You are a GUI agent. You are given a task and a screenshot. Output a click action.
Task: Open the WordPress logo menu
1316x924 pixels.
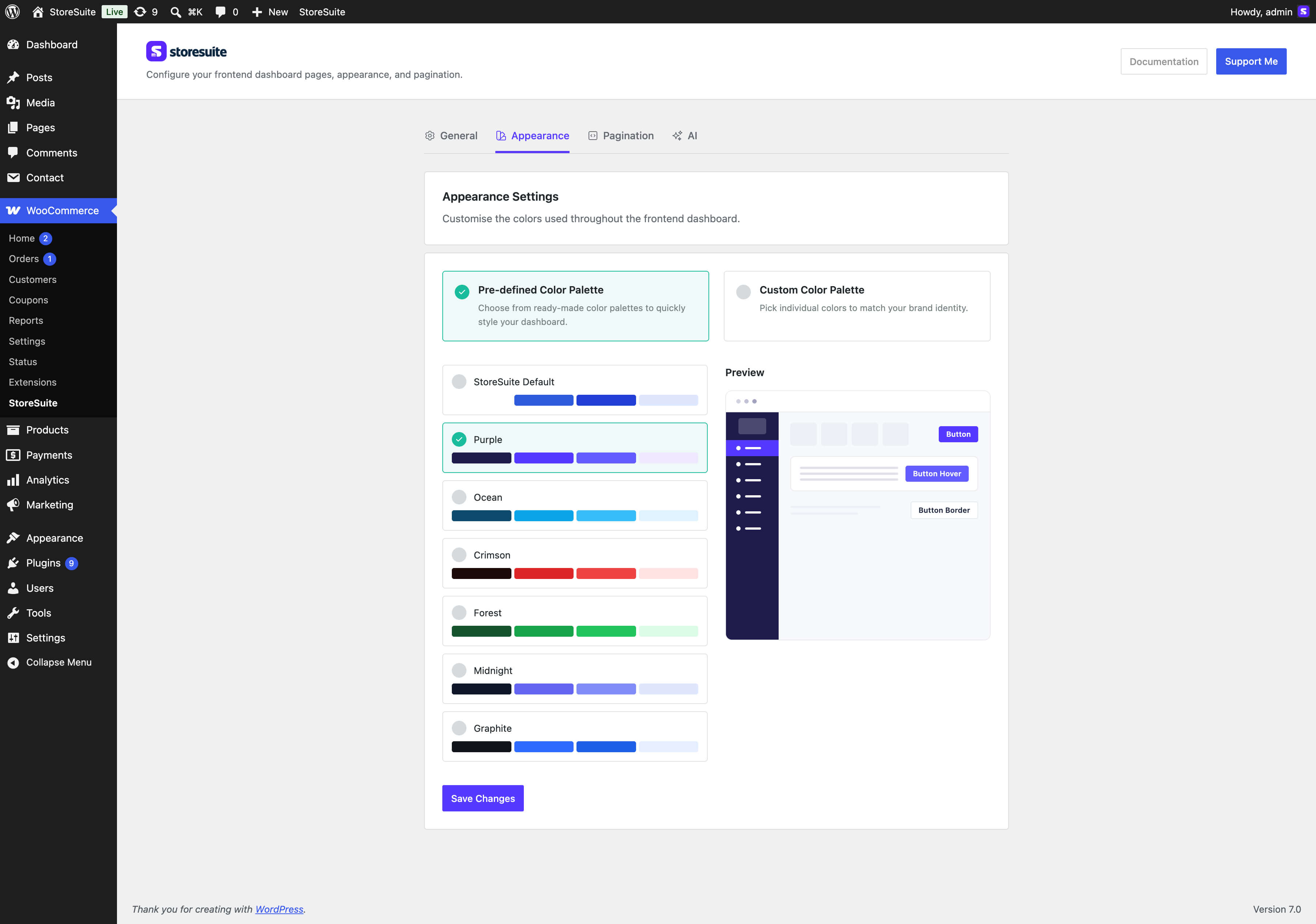(12, 11)
